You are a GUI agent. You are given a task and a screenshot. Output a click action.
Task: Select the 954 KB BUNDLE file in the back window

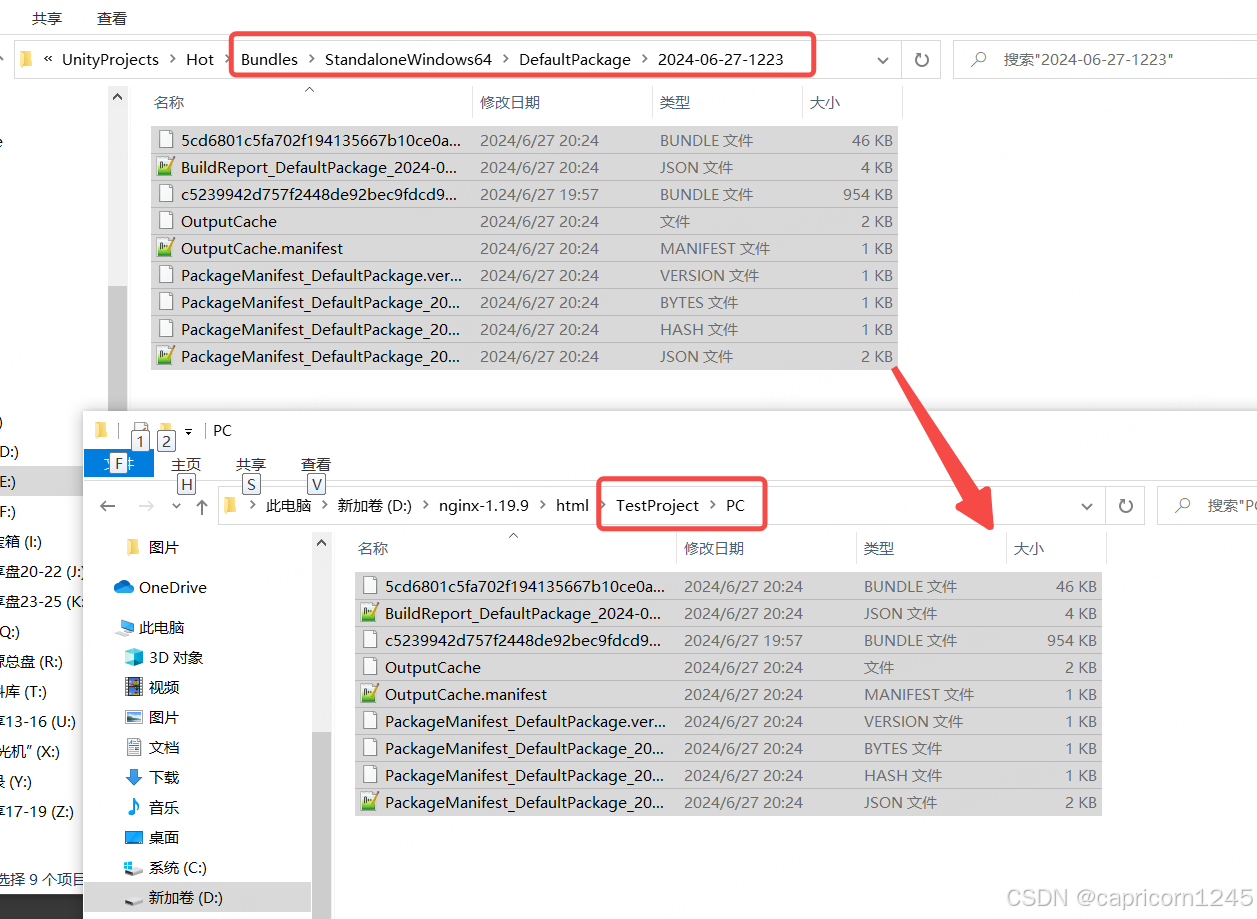click(x=524, y=194)
